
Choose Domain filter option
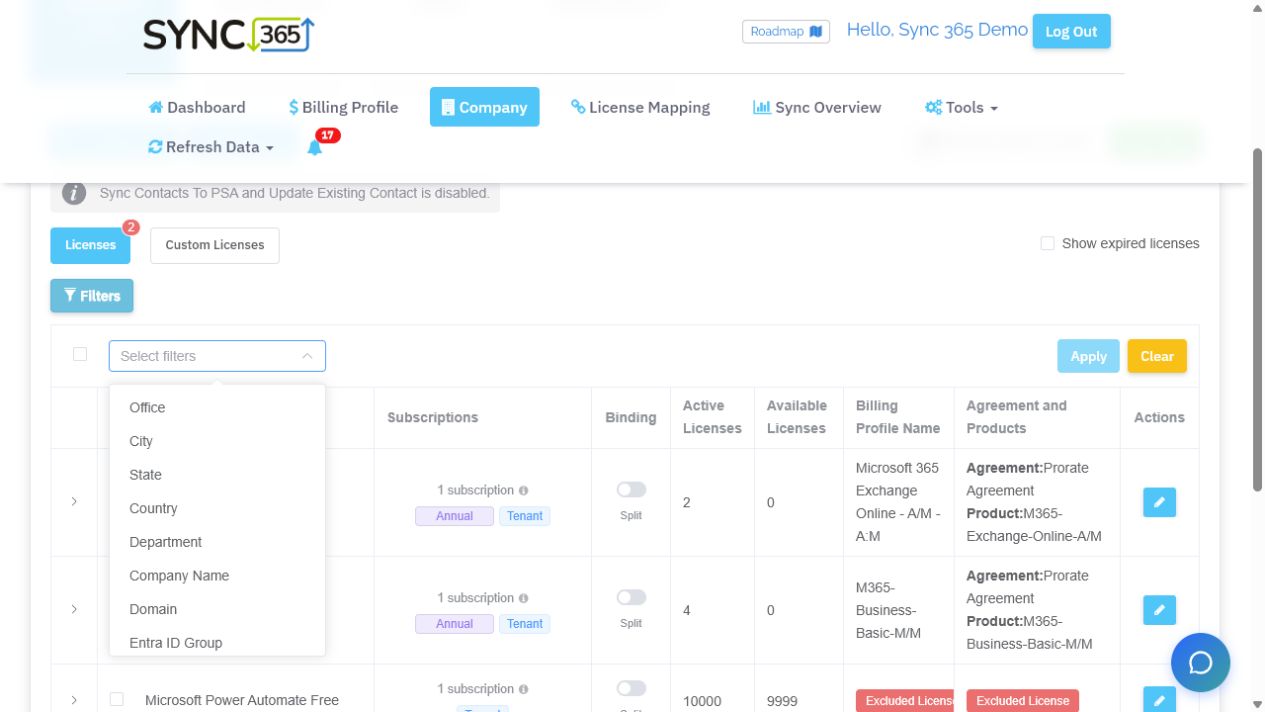[x=217, y=609]
